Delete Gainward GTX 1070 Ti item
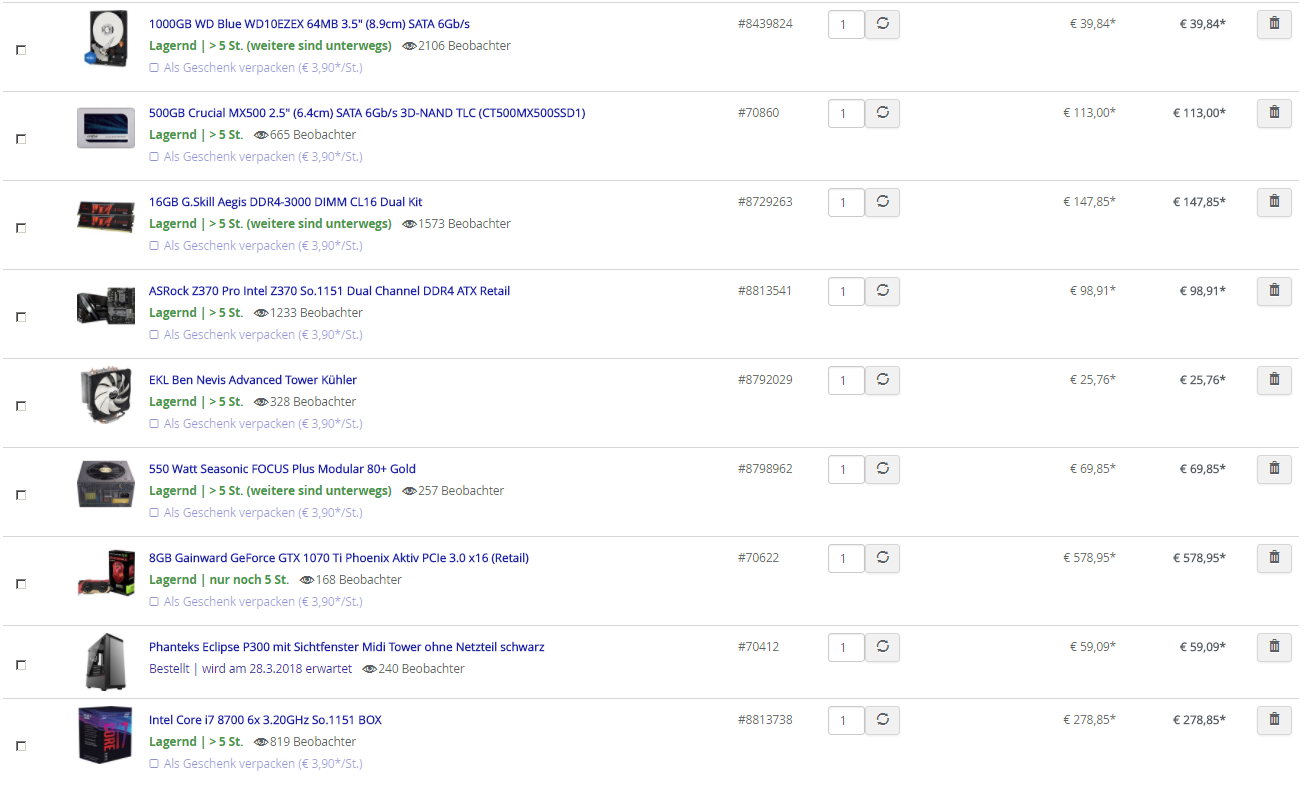Image resolution: width=1307 pixels, height=785 pixels. click(1274, 558)
